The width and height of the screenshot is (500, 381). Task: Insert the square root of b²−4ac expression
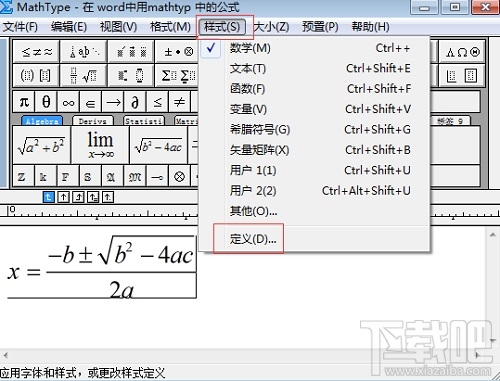point(159,145)
